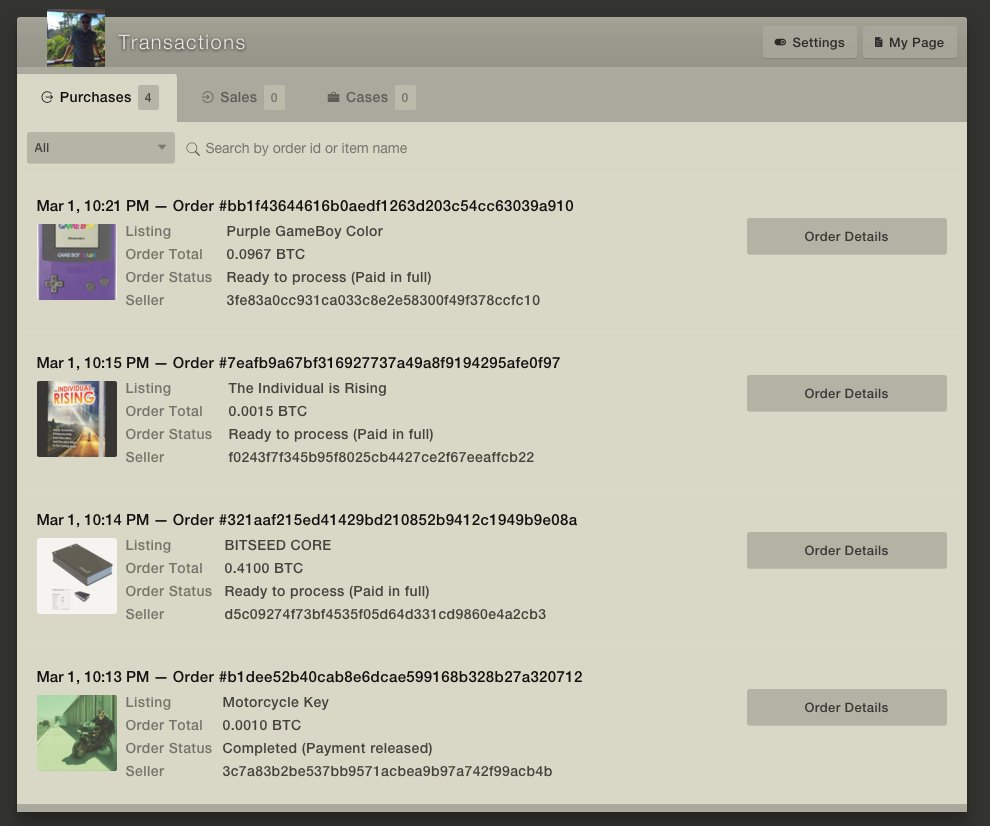The image size is (990, 826).
Task: Open the BITSEED CORE product thumbnail
Action: click(77, 576)
